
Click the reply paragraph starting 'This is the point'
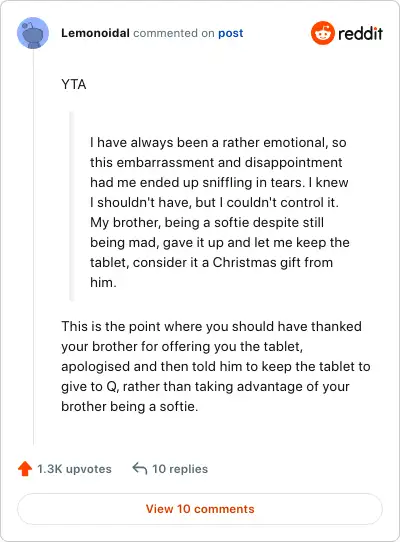click(x=216, y=366)
